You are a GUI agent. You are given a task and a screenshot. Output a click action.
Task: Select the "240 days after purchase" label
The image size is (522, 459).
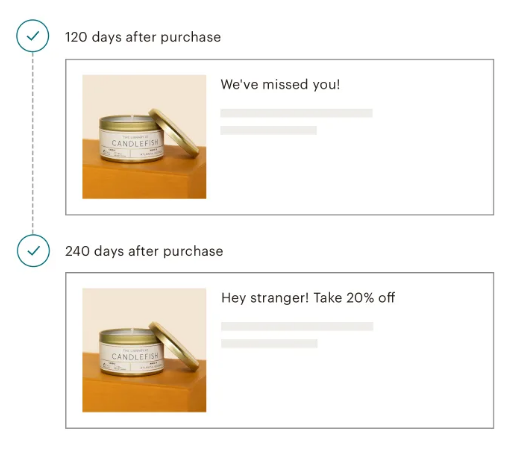(144, 251)
